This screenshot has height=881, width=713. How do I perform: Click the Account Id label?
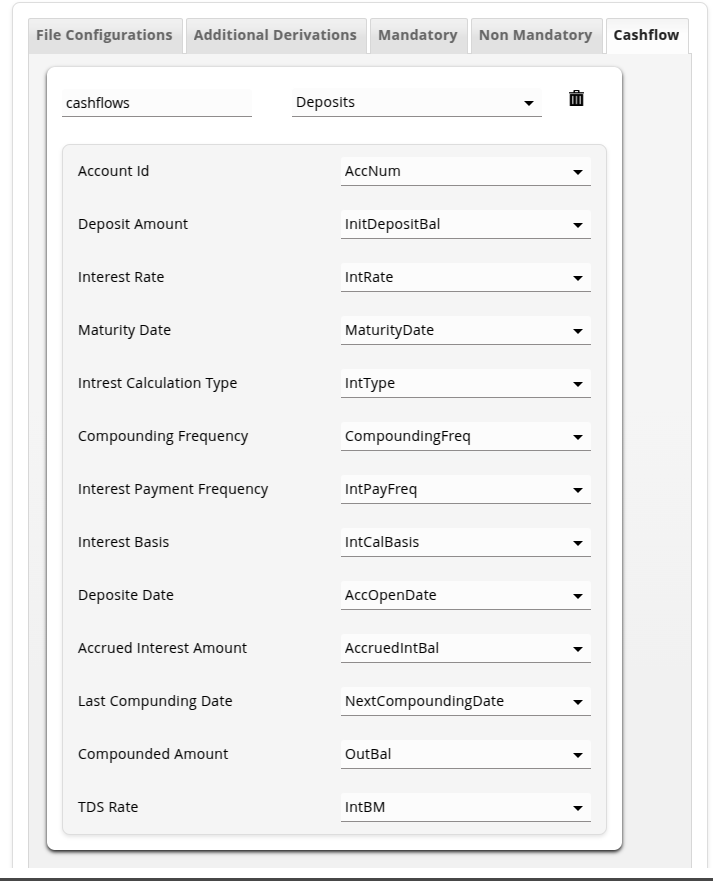coord(113,171)
